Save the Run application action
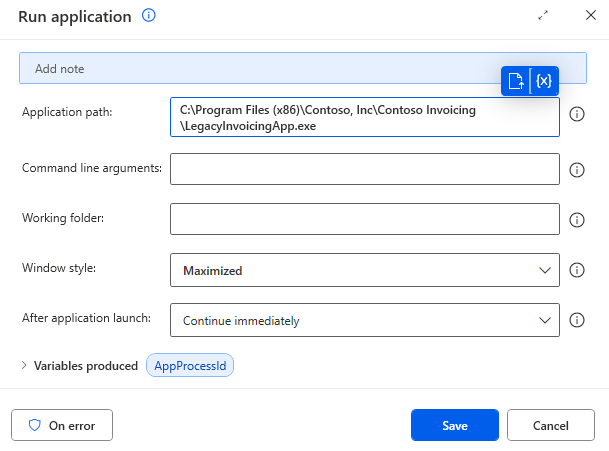The height and width of the screenshot is (451, 609). pos(455,425)
